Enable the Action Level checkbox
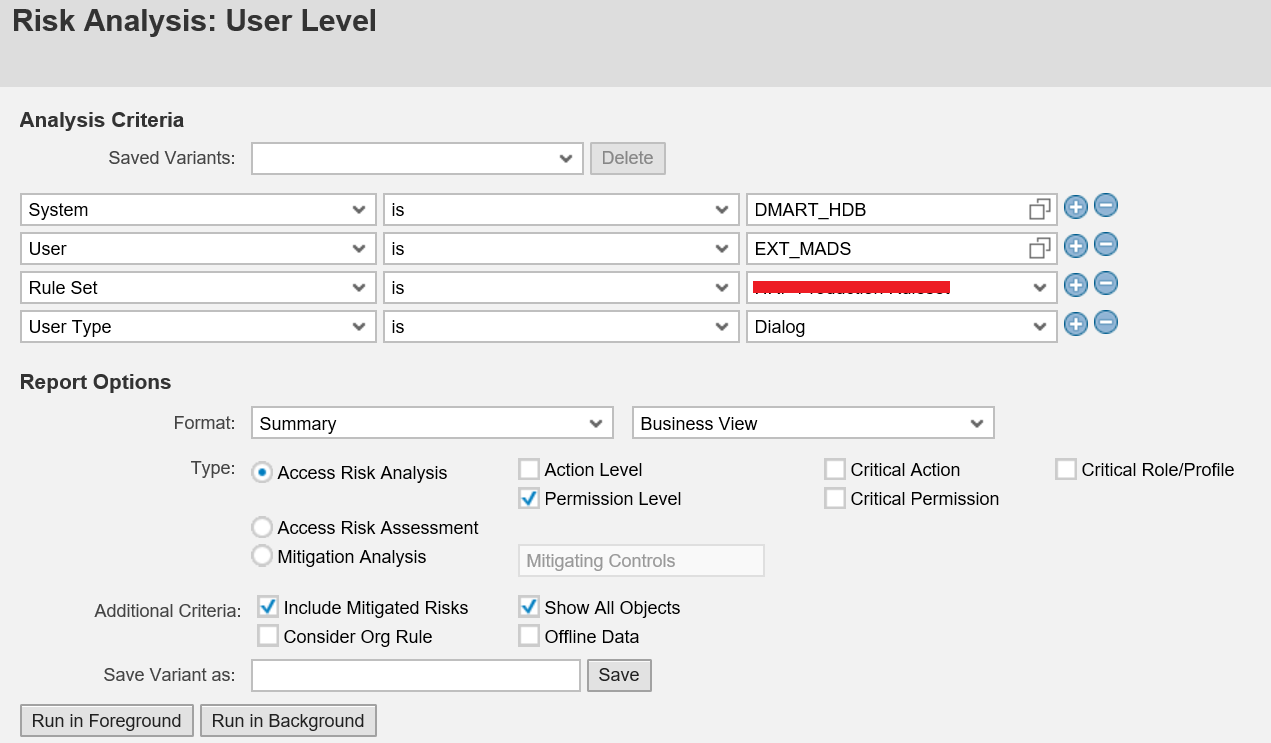The width and height of the screenshot is (1271, 743). (x=529, y=469)
